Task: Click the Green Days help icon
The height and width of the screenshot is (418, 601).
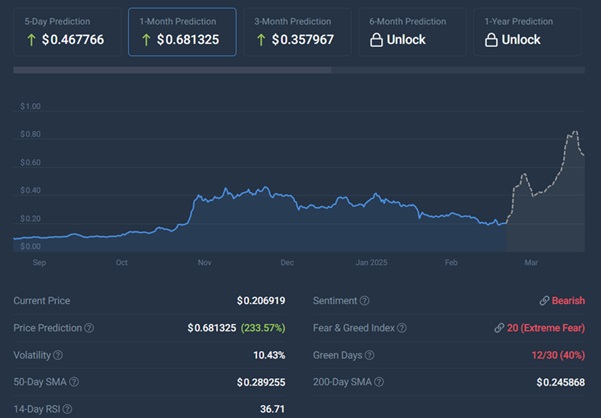Action: [370, 355]
